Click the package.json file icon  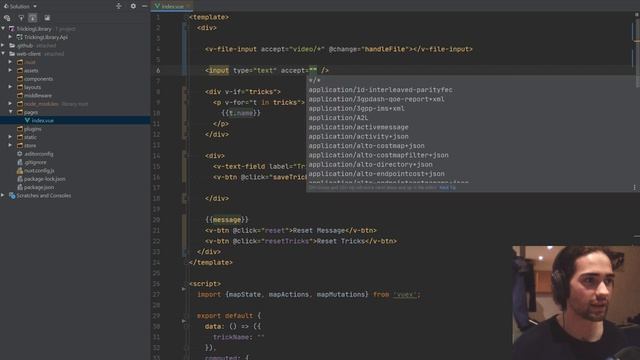(20, 187)
